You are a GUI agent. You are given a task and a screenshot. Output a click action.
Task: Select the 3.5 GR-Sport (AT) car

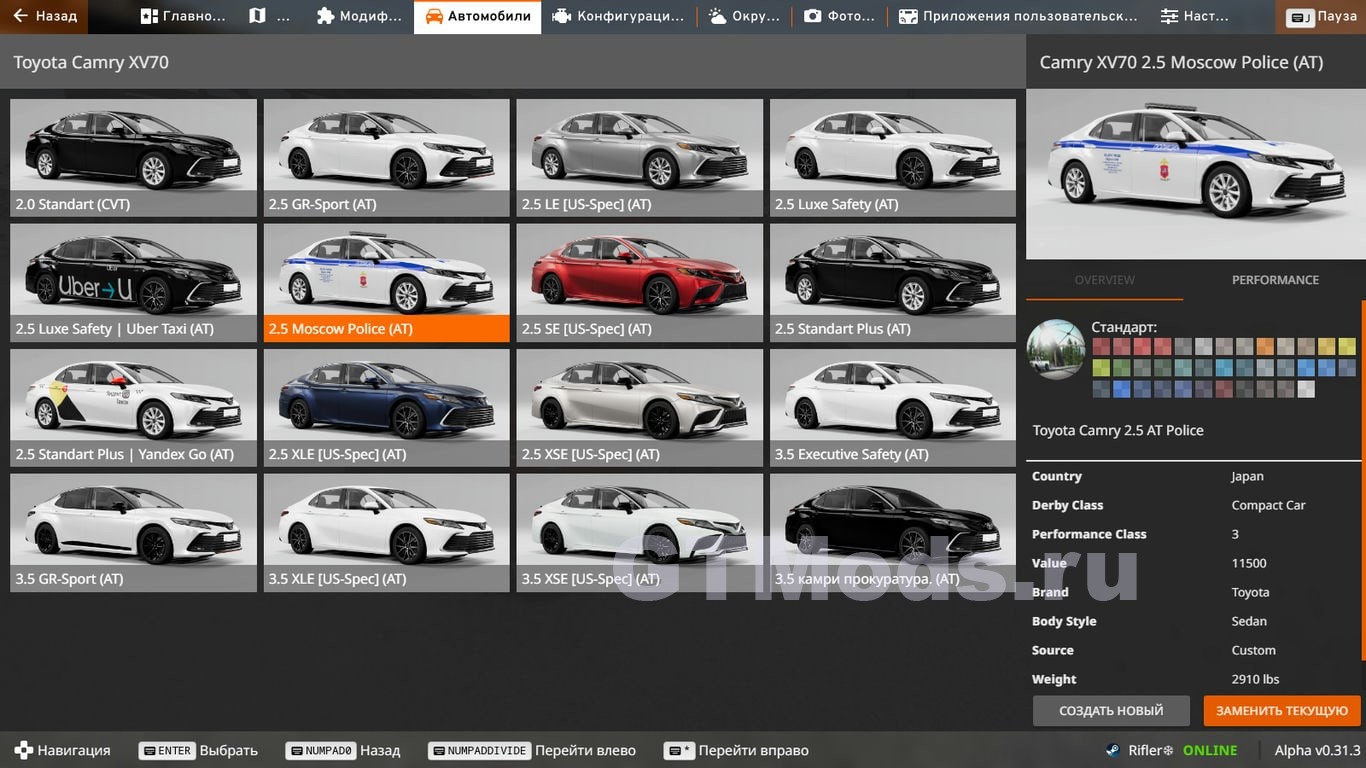[133, 532]
